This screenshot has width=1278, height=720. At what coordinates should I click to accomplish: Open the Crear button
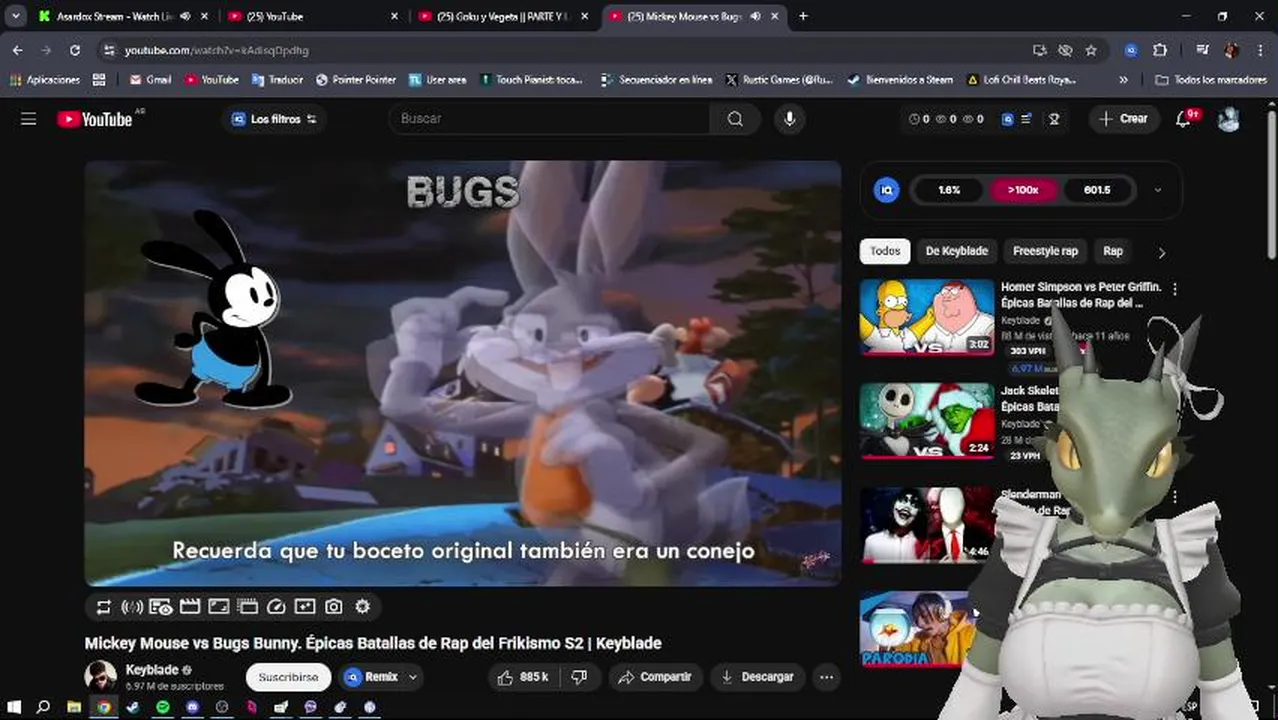coord(1124,119)
